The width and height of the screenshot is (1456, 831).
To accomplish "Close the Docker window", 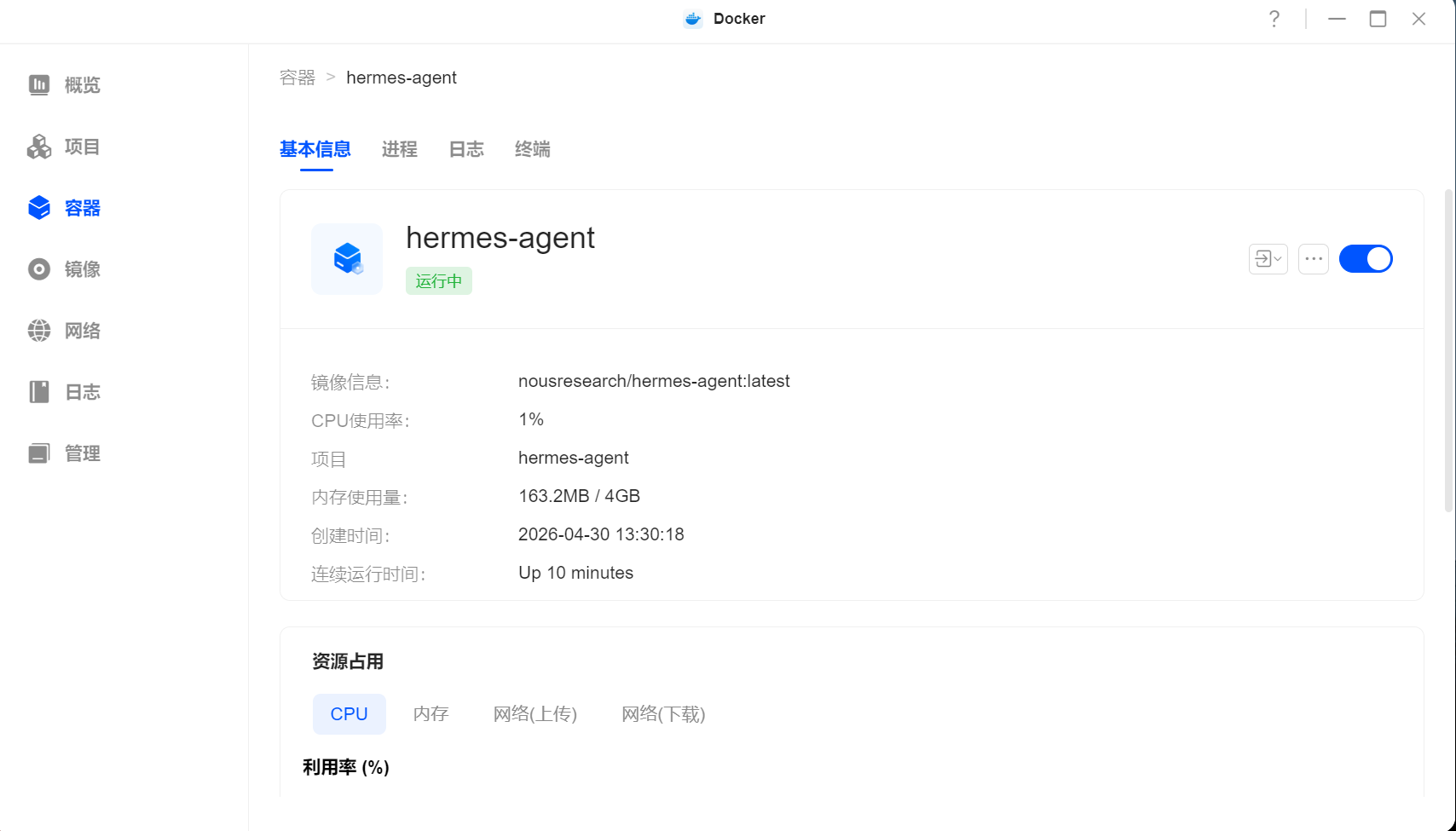I will [1418, 19].
